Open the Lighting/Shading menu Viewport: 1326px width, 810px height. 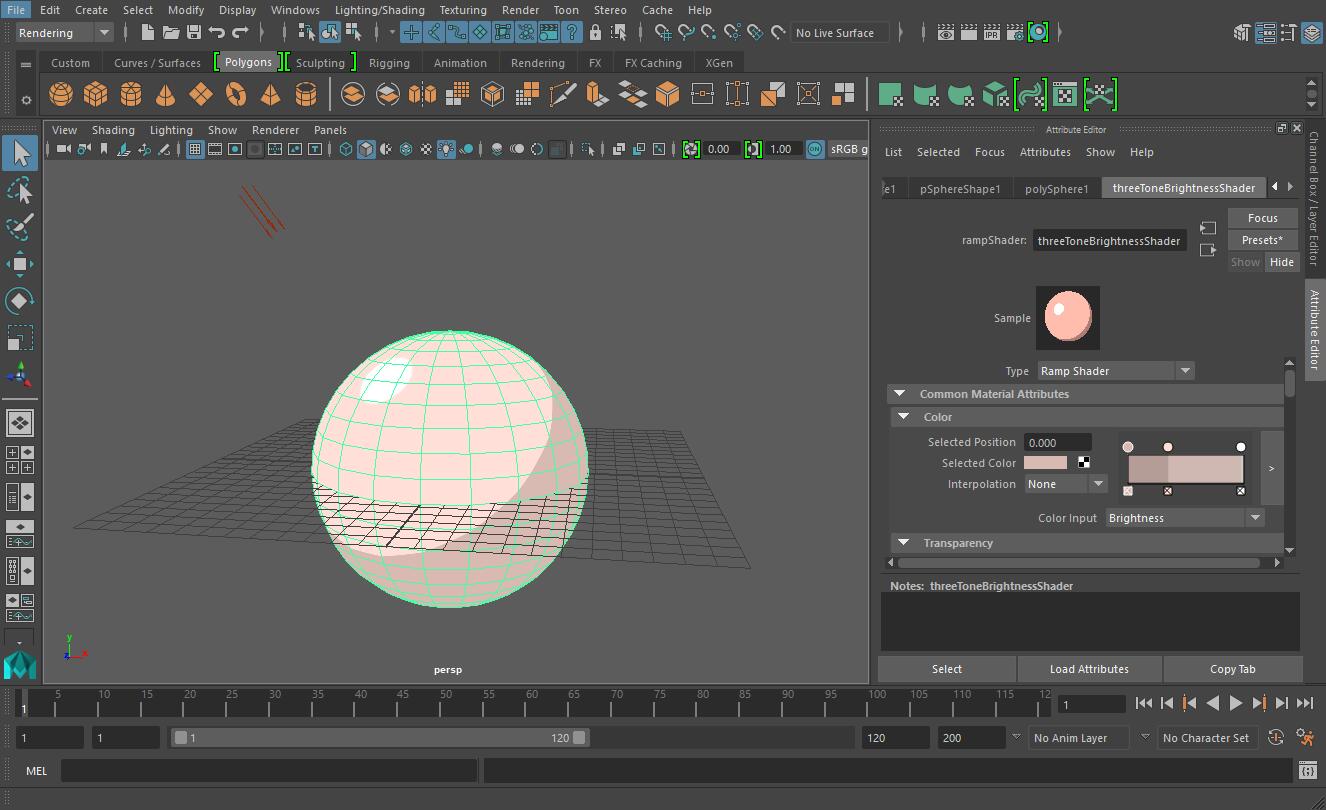(x=379, y=10)
